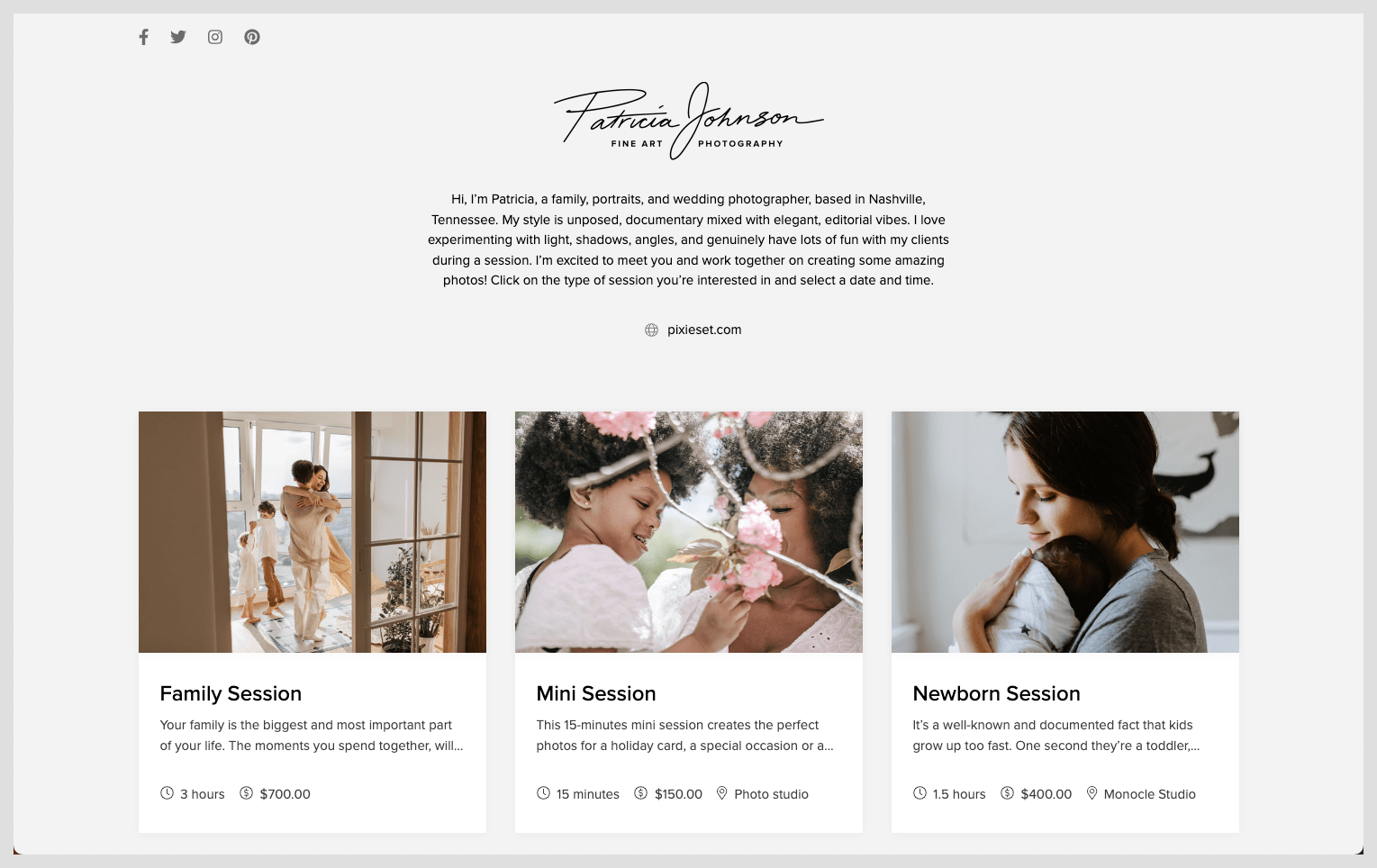Click the Patricia Johnson Photography logo
This screenshot has width=1377, height=868.
pyautogui.click(x=688, y=121)
